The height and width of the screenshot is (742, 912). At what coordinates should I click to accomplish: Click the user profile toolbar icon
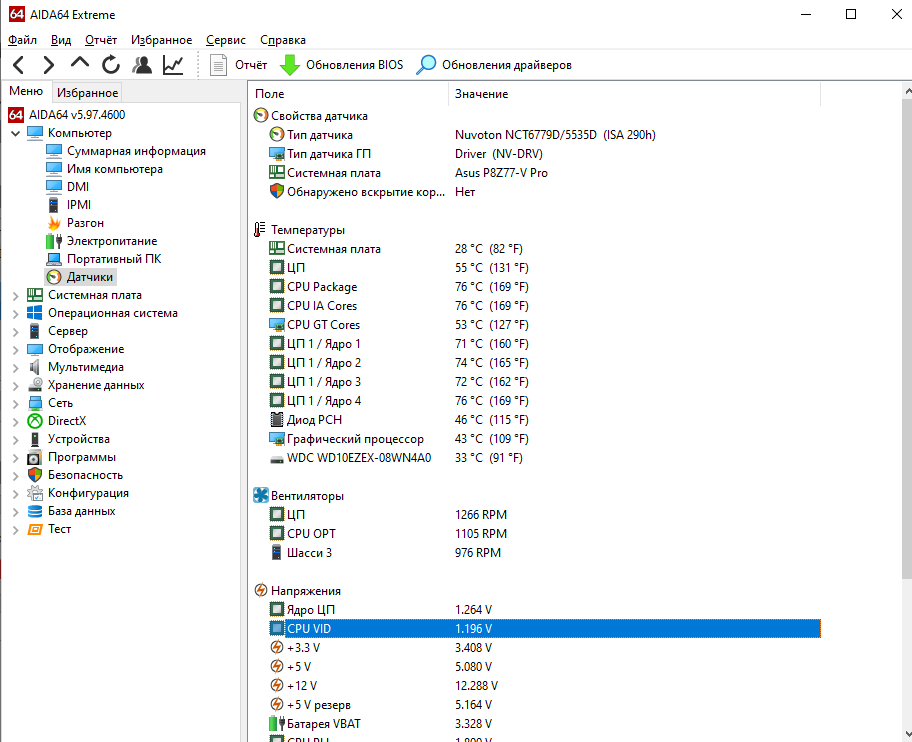pos(142,65)
